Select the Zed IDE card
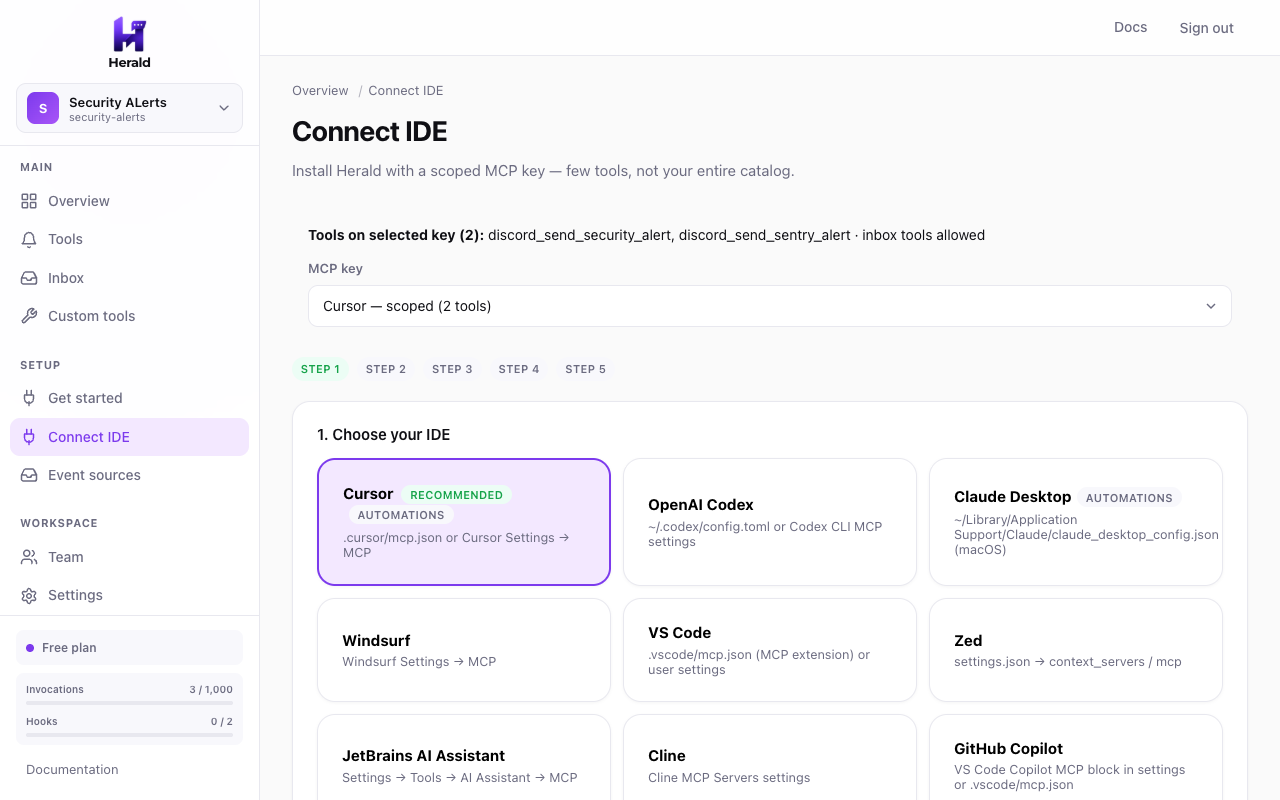Screen dimensions: 1280x800 click(1076, 650)
